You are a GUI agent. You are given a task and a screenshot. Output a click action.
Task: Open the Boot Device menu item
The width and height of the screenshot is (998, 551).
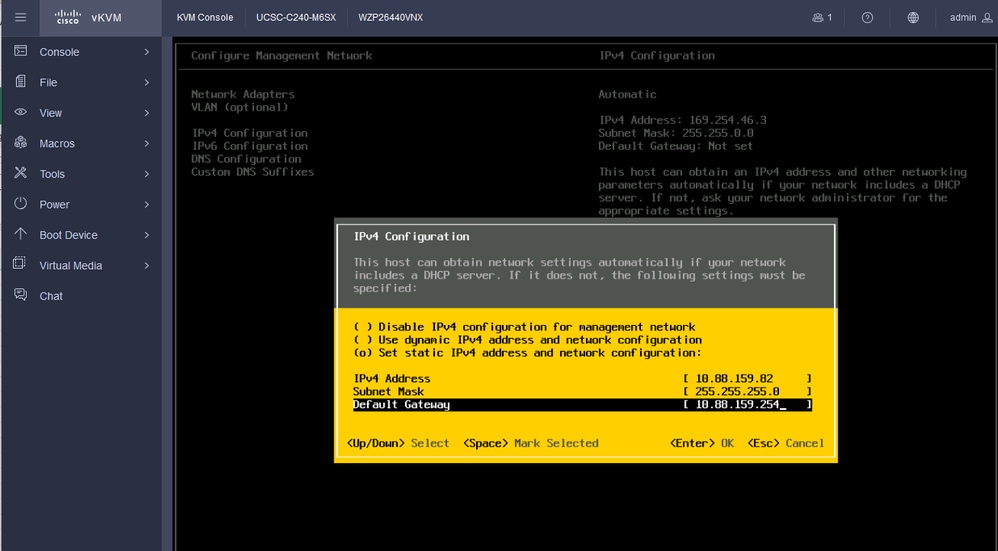click(x=81, y=235)
